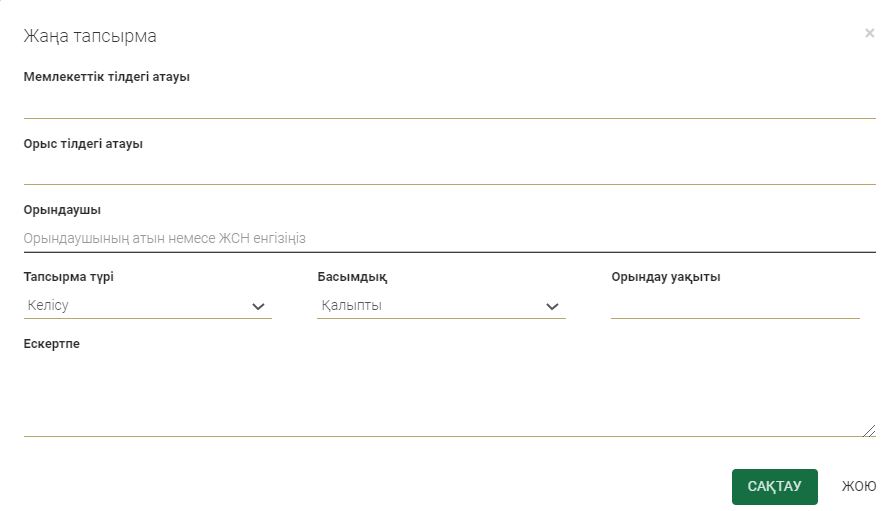Click the chevron arrow beside Келісу

258,306
